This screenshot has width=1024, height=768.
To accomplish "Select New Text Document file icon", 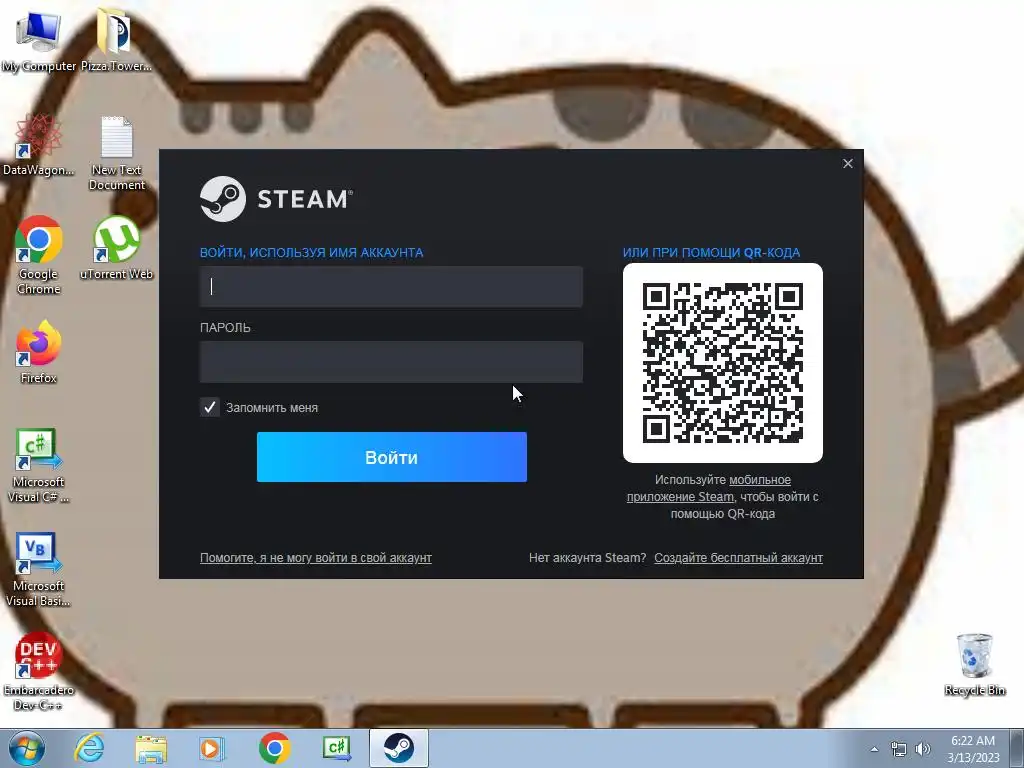I will (117, 152).
